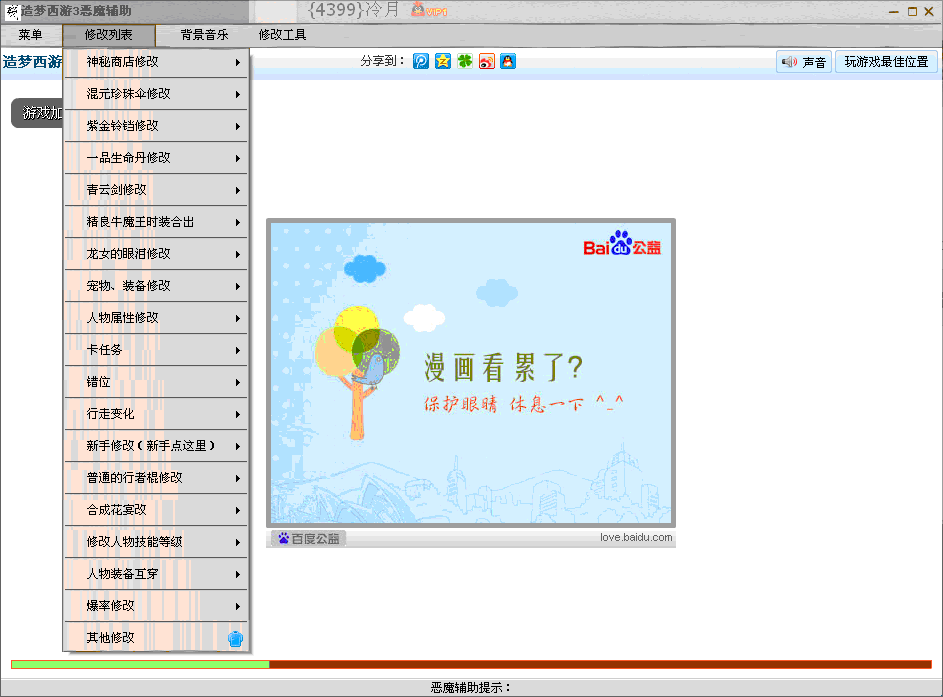Expand the 神秘商店修改 submenu arrow

coord(238,62)
